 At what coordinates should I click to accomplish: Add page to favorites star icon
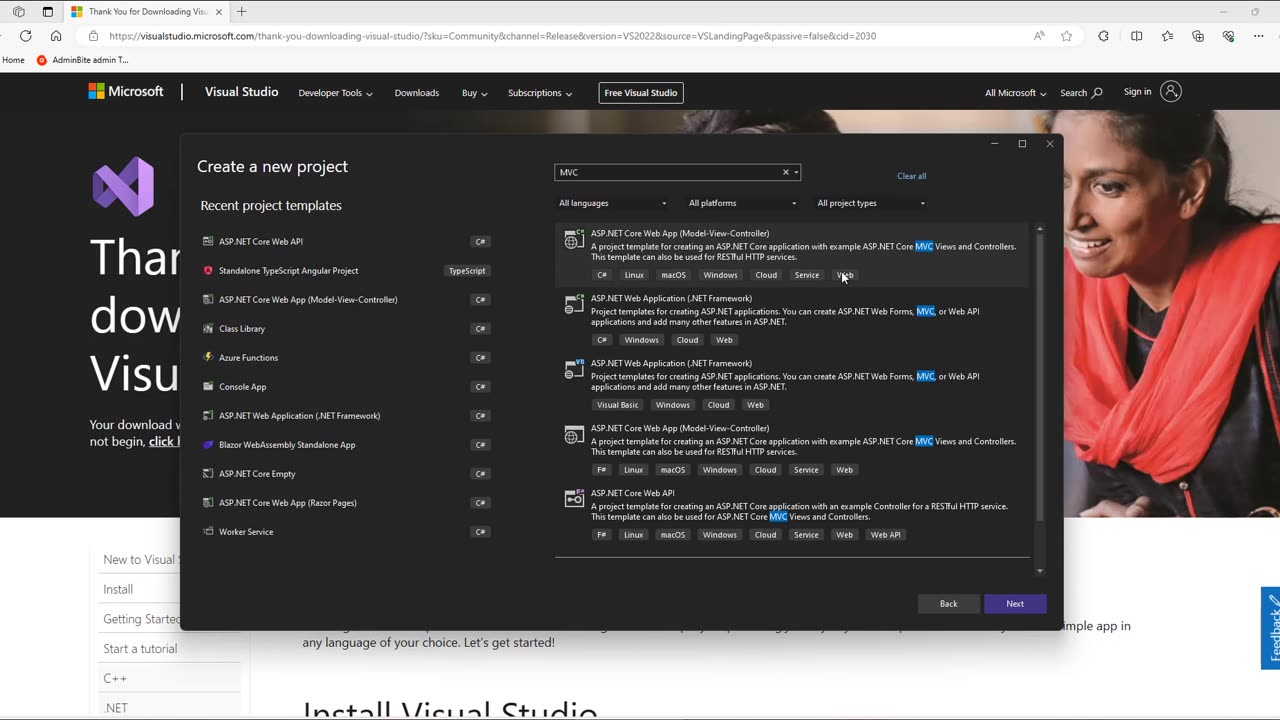tap(1067, 36)
